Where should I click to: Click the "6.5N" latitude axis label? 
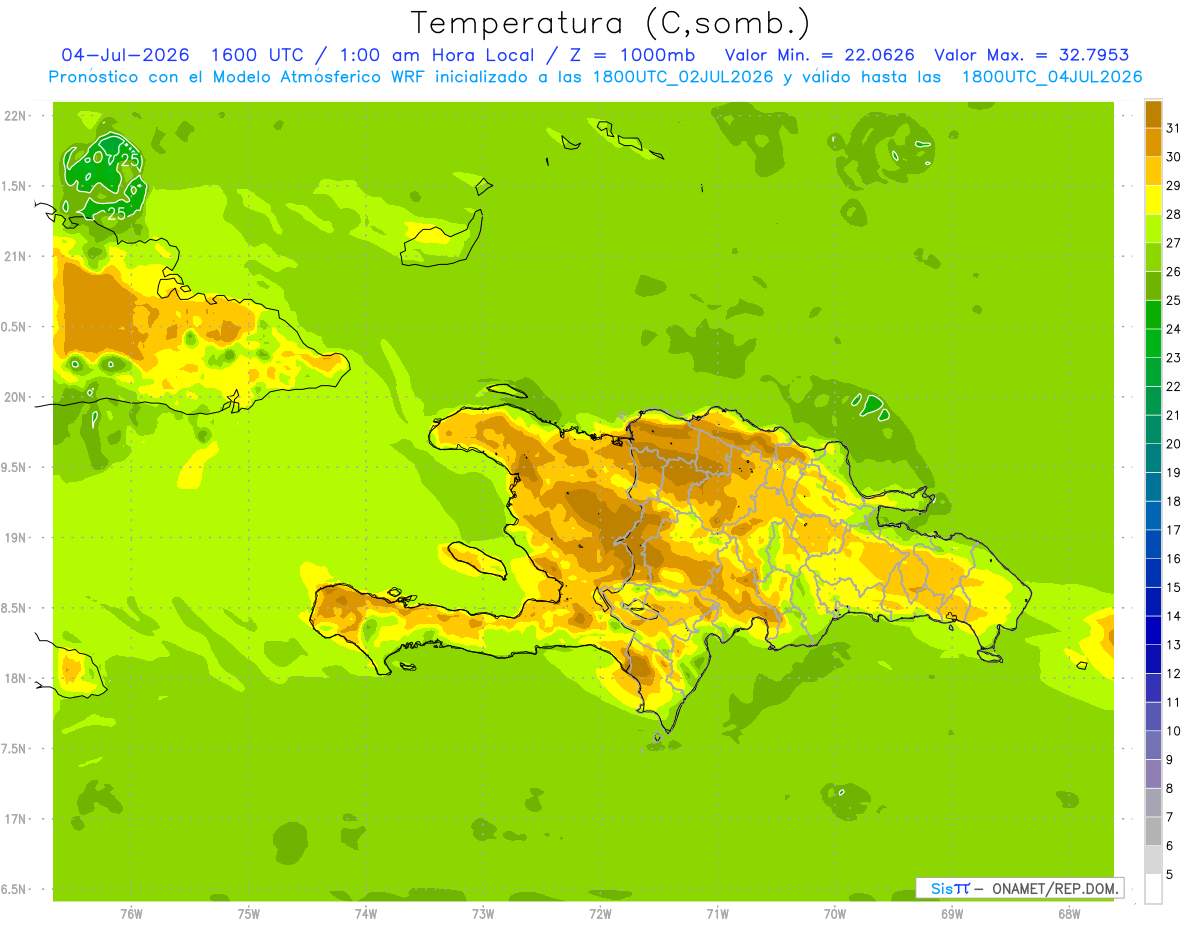pyautogui.click(x=14, y=889)
